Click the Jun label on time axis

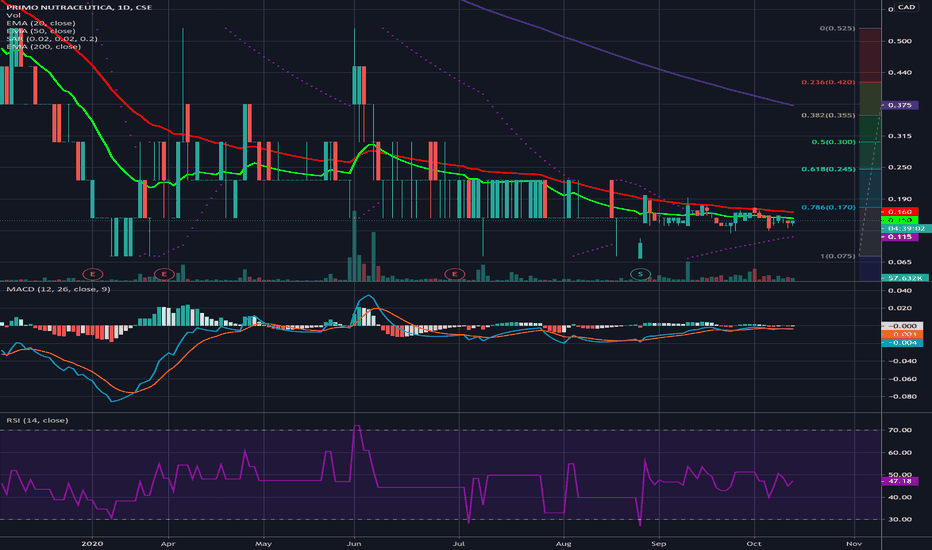[x=354, y=543]
